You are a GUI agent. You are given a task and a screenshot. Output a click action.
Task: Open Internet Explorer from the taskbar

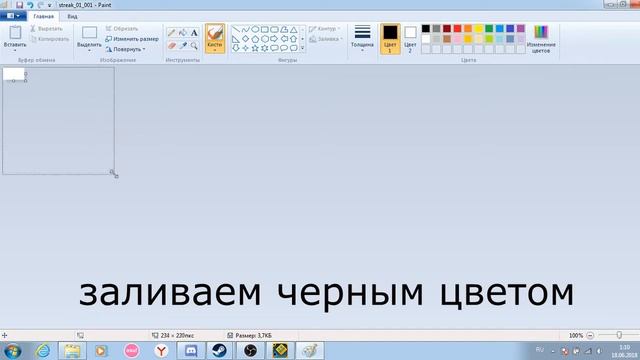(x=43, y=351)
